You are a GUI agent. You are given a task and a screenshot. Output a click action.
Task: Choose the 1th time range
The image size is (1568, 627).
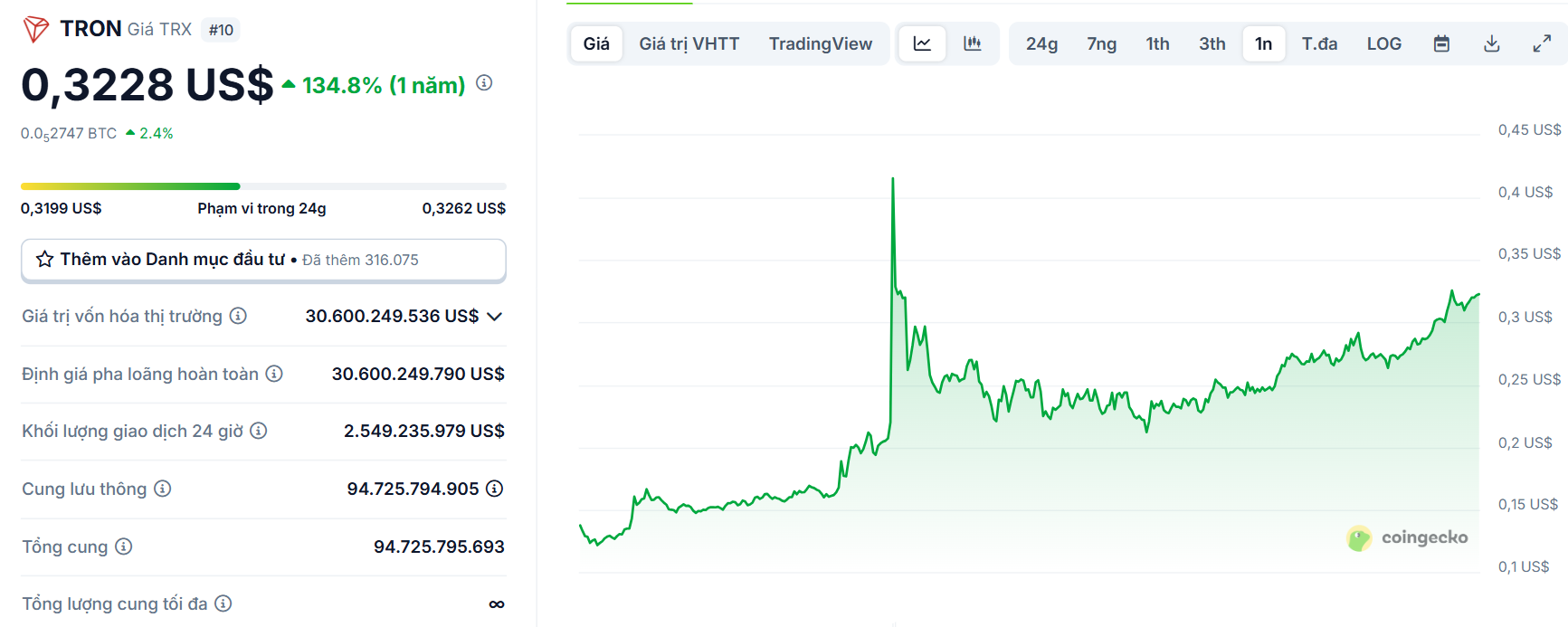pyautogui.click(x=1157, y=43)
